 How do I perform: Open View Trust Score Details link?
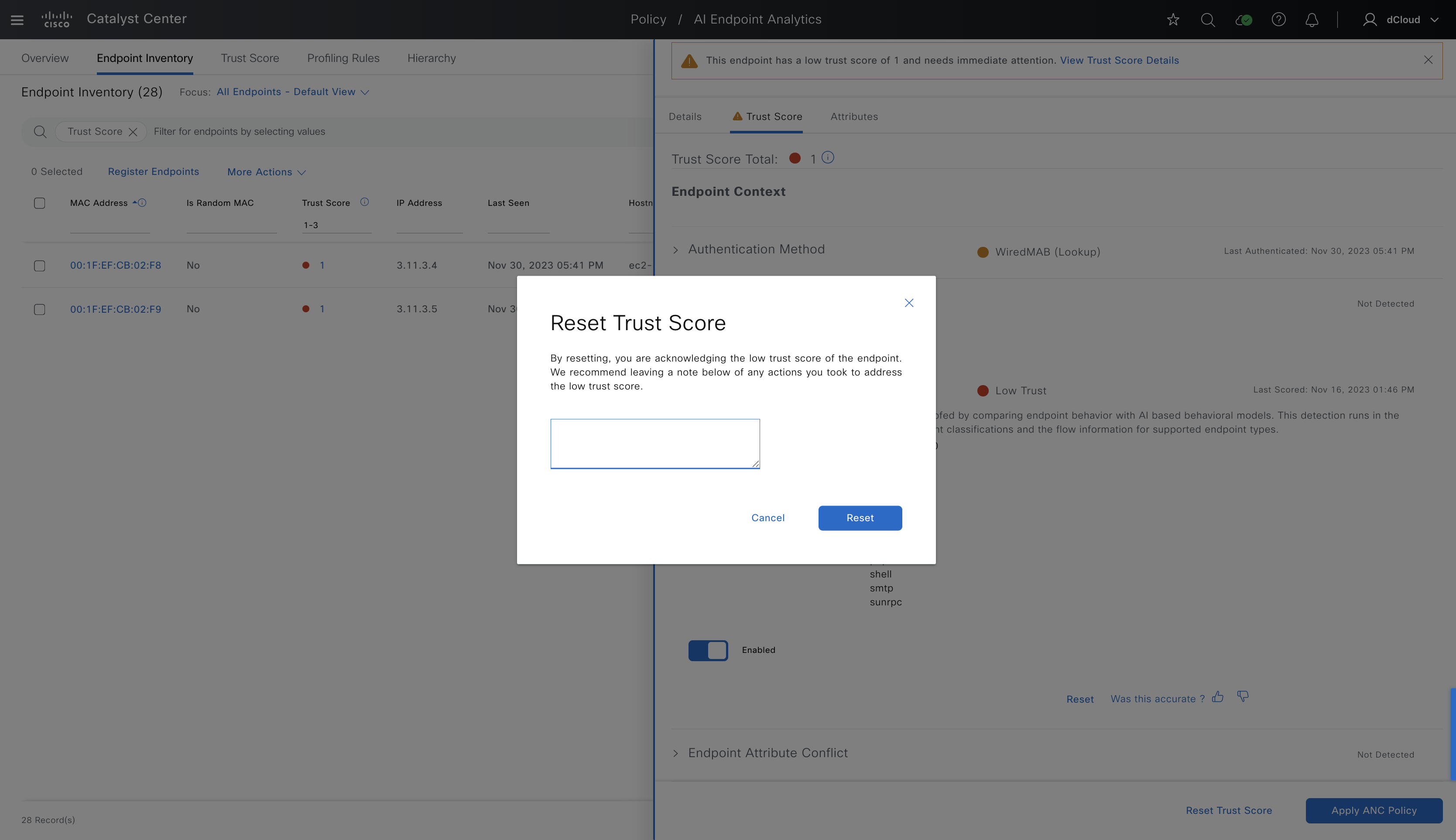point(1119,61)
